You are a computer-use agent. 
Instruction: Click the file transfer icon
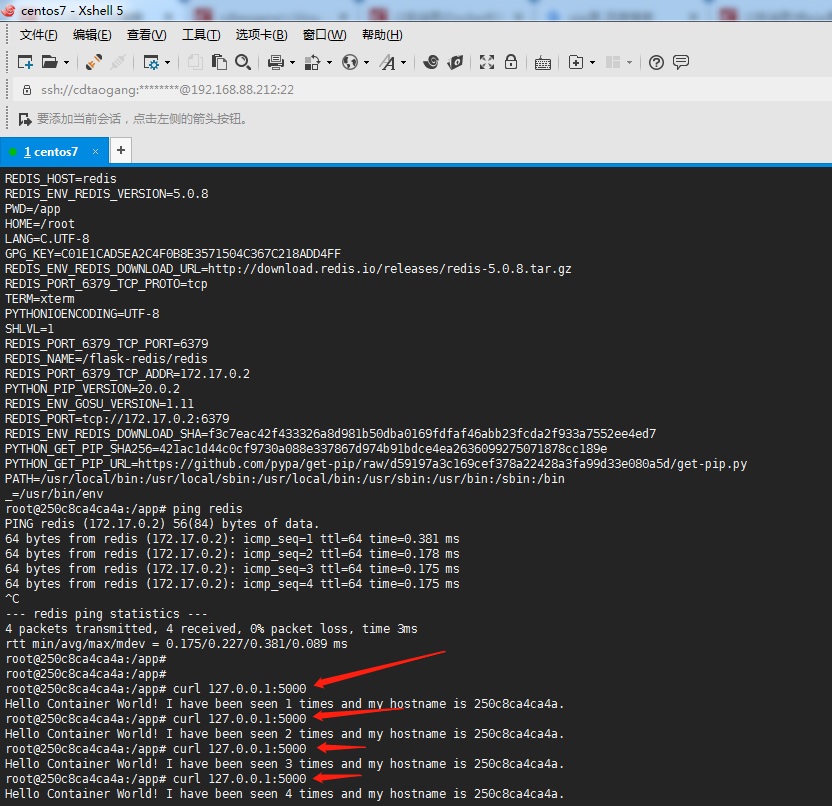click(312, 63)
